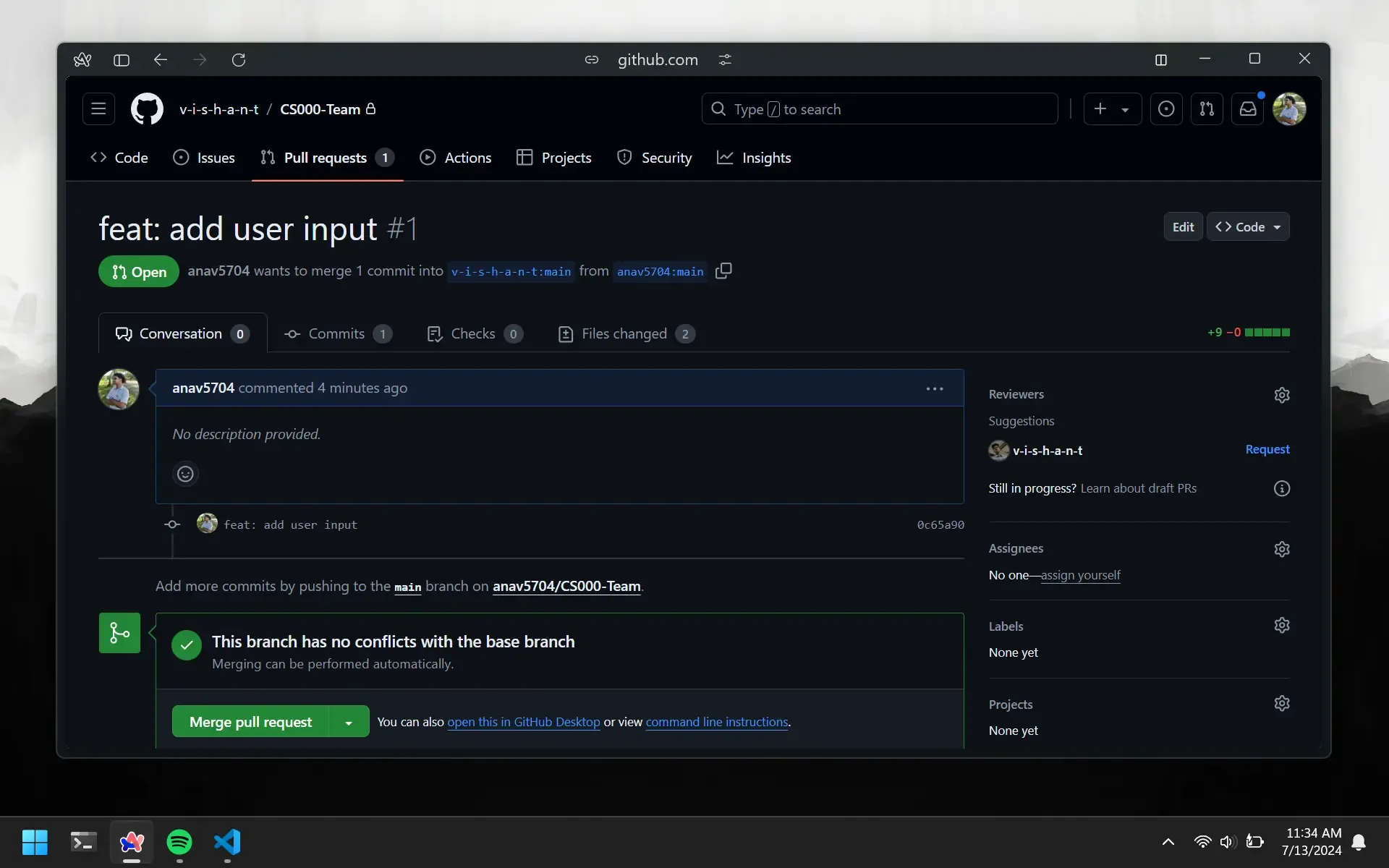Open Learn about draft PRs link

[x=1139, y=488]
